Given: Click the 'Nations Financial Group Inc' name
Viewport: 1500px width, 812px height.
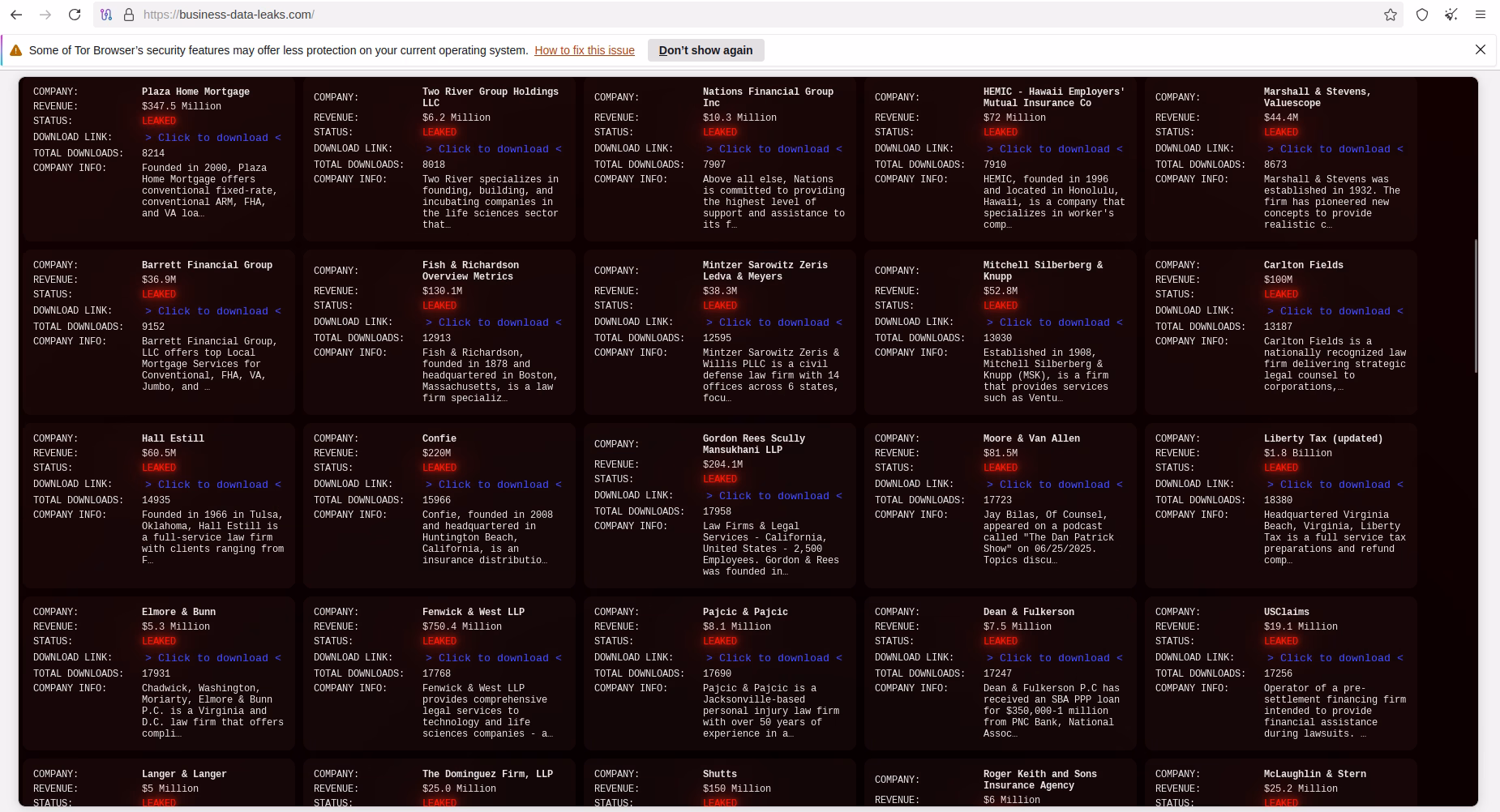Looking at the screenshot, I should [x=768, y=97].
